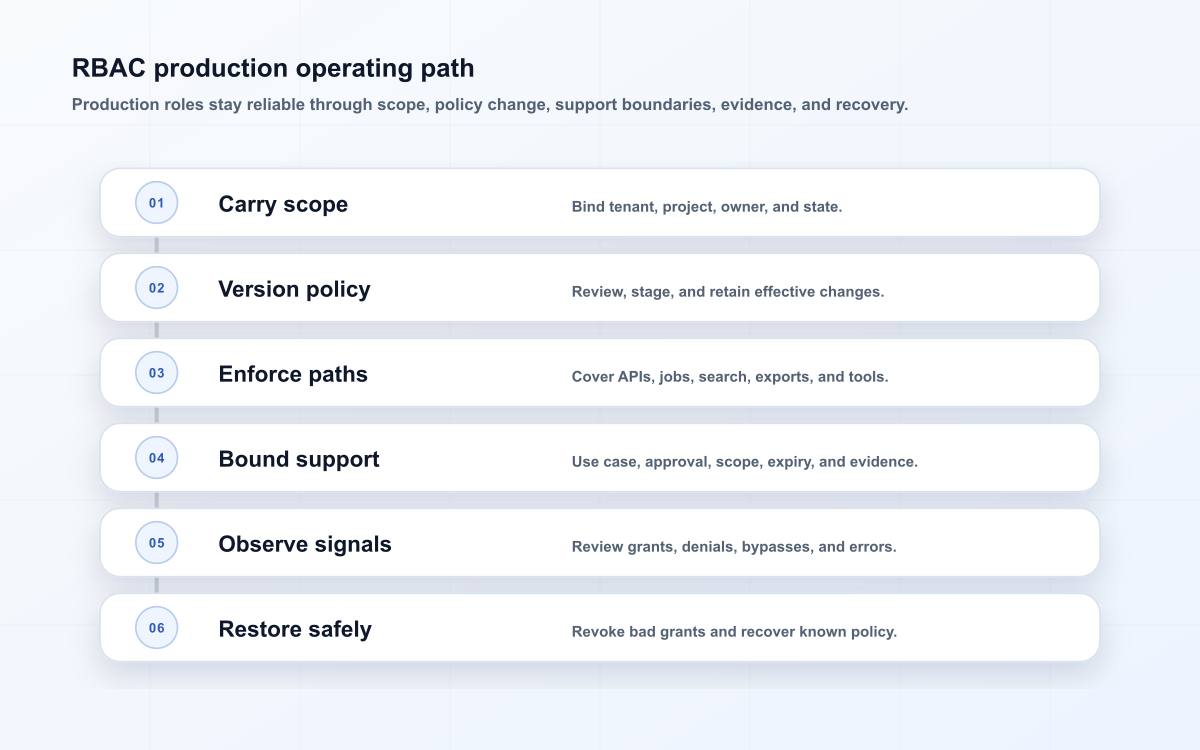Click 'Use case, approval, scope, expiry' description
The image size is (1200, 750).
click(744, 462)
